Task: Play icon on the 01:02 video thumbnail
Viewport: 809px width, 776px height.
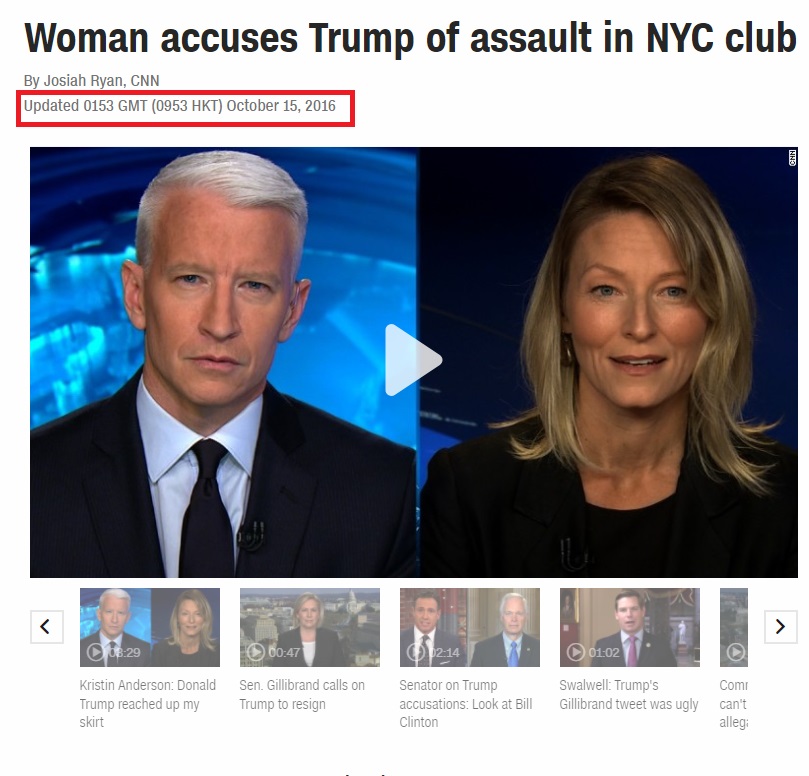Action: pos(575,652)
